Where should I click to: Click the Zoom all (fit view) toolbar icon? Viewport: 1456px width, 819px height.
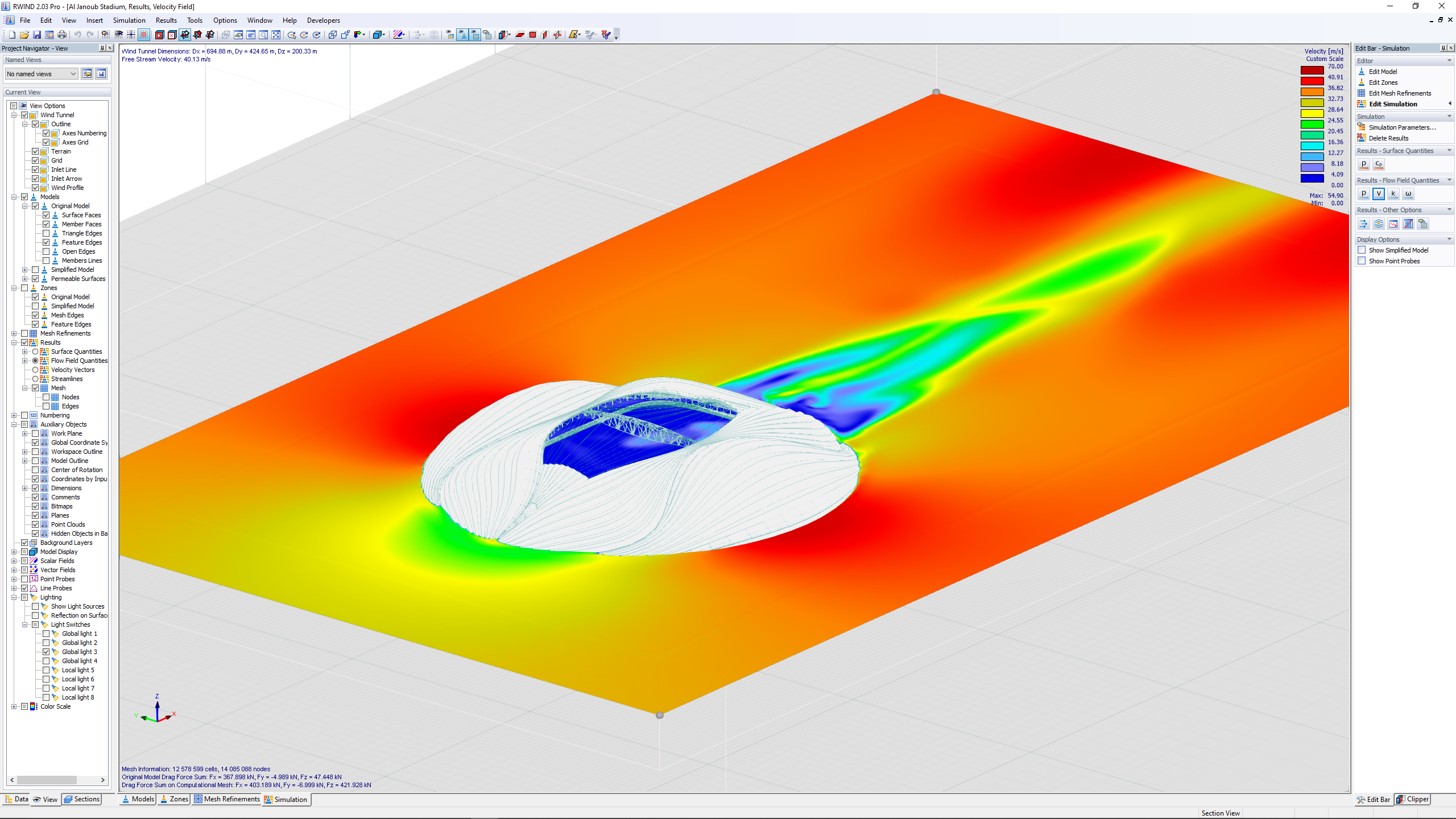276,35
